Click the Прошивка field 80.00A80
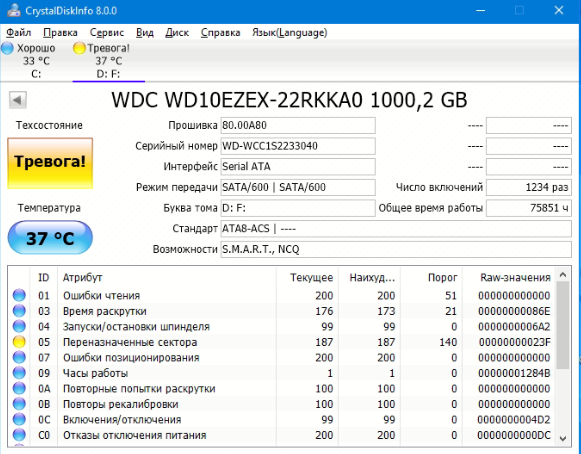This screenshot has height=454, width=581. [x=298, y=126]
